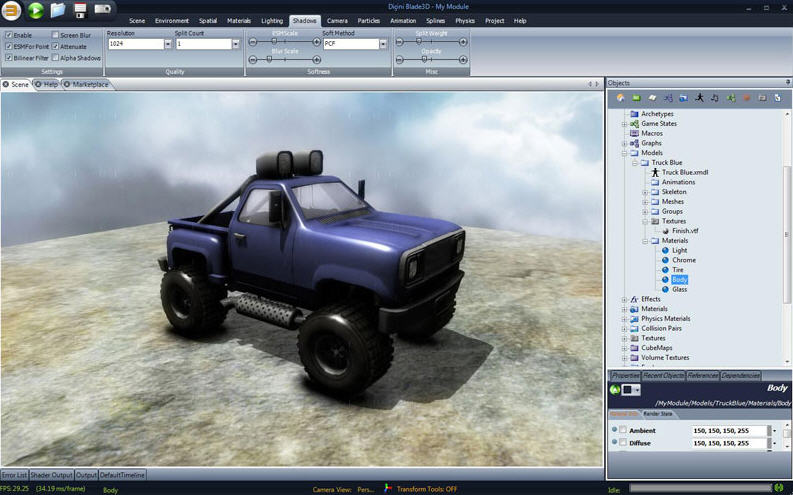The width and height of the screenshot is (793, 495).
Task: Open the Camera ribbon tab
Action: (x=337, y=21)
